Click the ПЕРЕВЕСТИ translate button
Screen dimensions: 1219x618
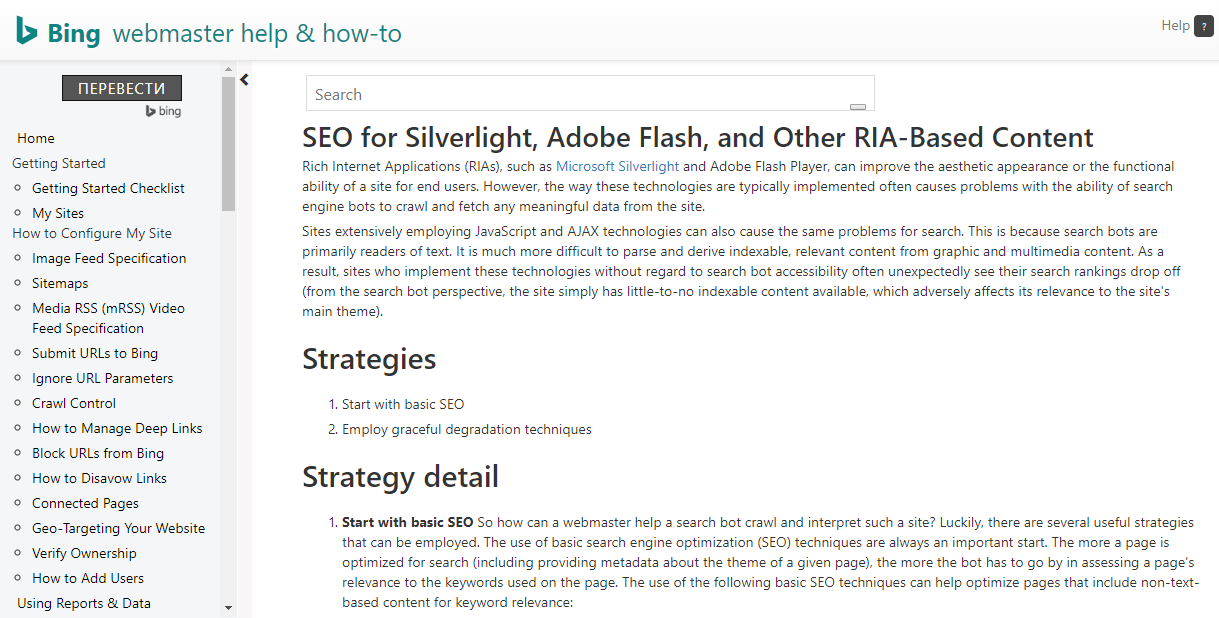pyautogui.click(x=122, y=88)
